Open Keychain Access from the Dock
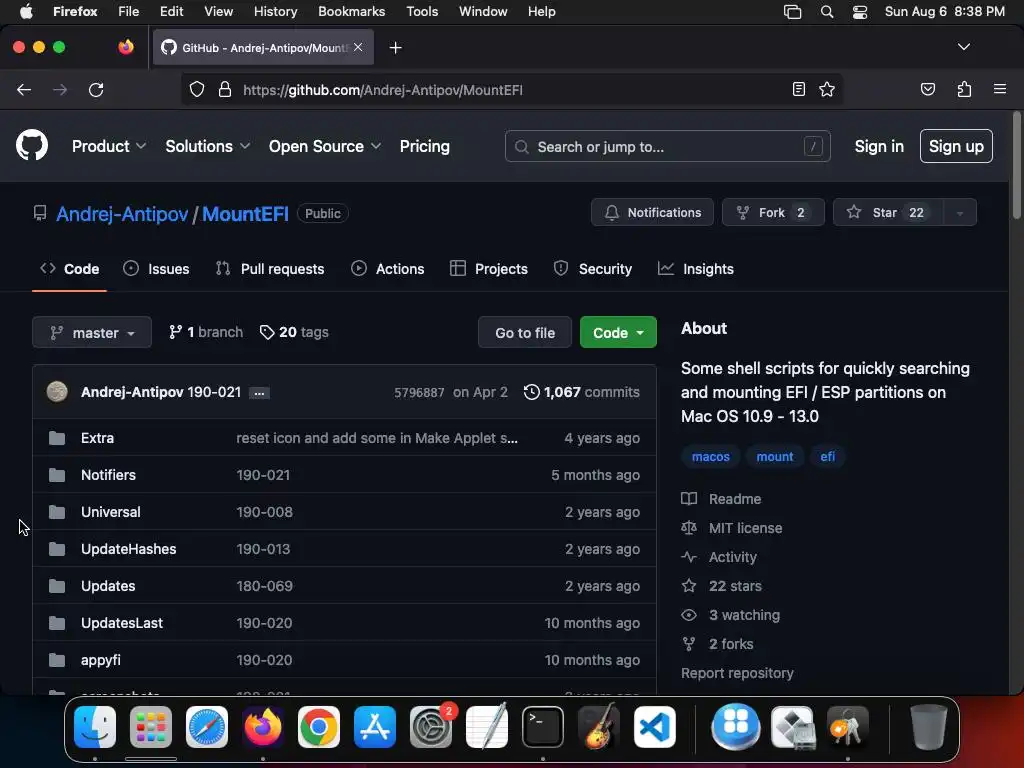 (847, 727)
